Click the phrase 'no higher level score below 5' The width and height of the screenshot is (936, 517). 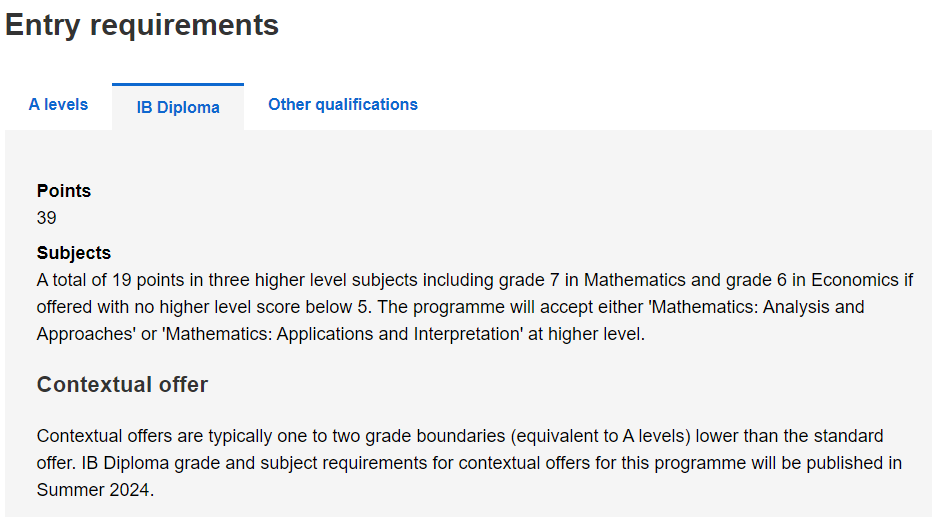[252, 307]
